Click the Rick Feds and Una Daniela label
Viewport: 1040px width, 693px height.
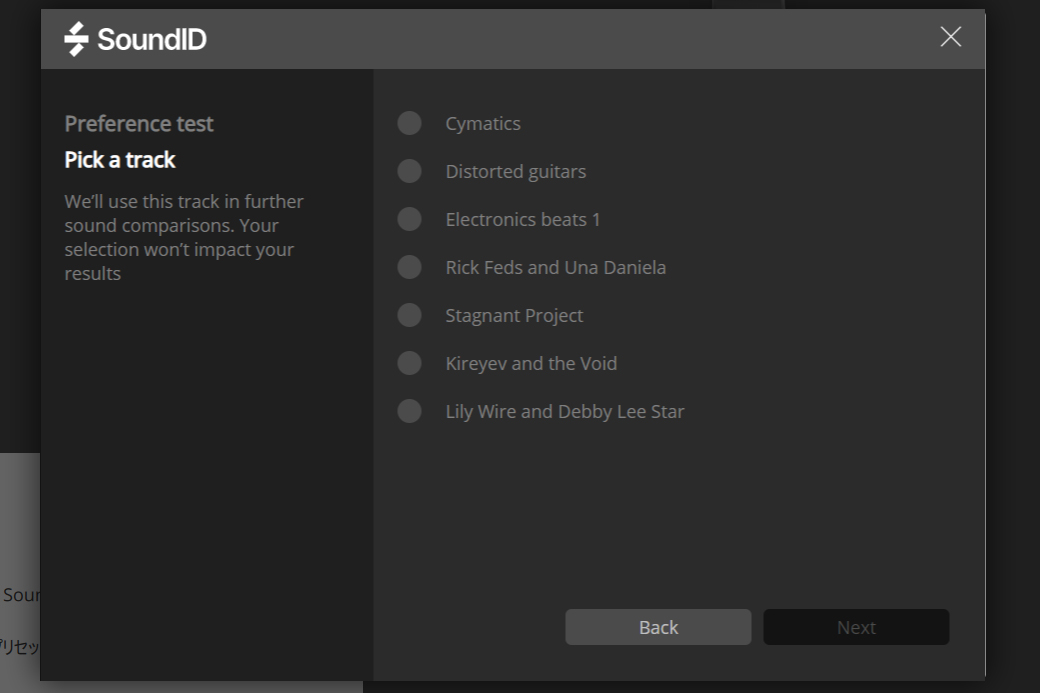tap(556, 267)
